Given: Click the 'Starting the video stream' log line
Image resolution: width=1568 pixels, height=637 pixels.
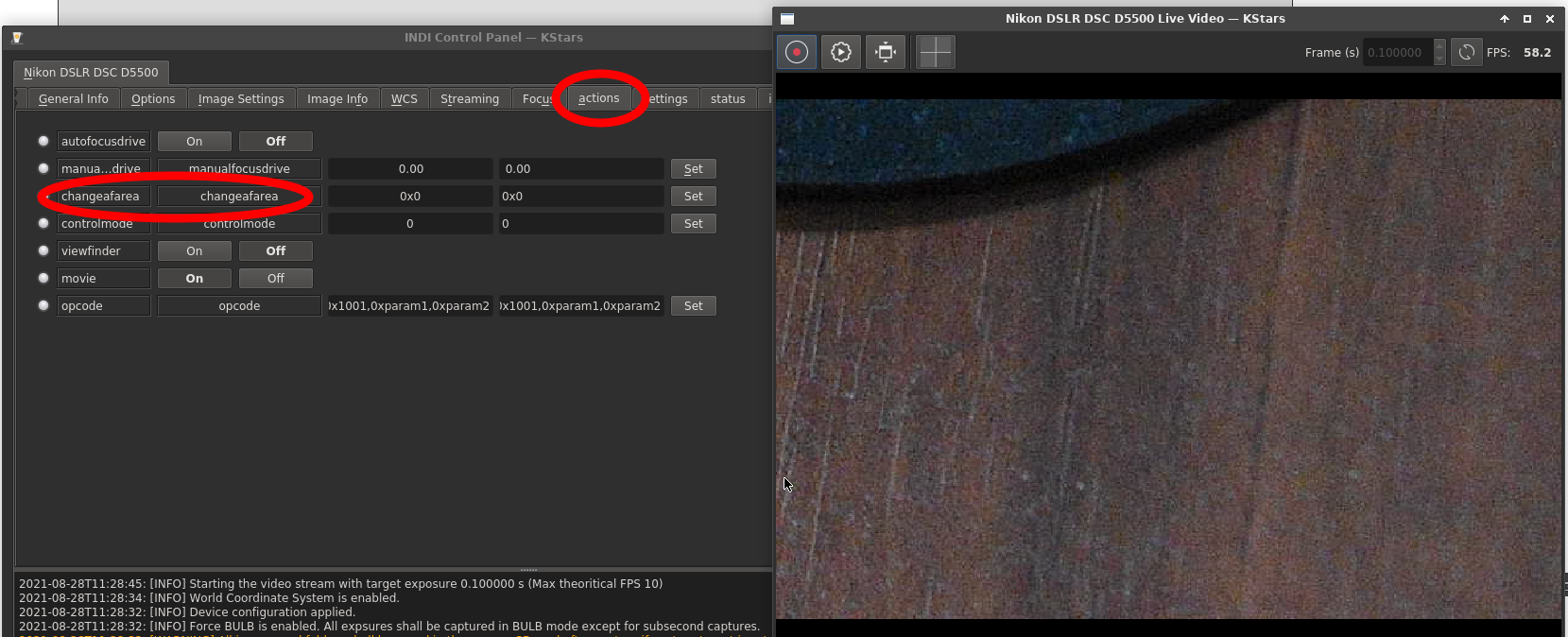Looking at the screenshot, I should click(x=340, y=584).
